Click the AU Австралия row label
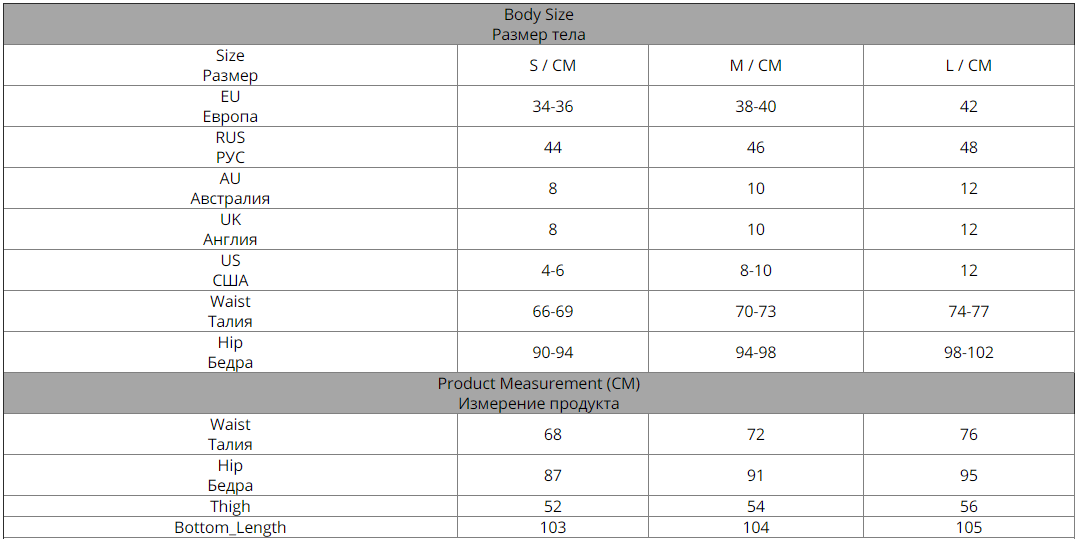The image size is (1076, 539). click(x=231, y=189)
